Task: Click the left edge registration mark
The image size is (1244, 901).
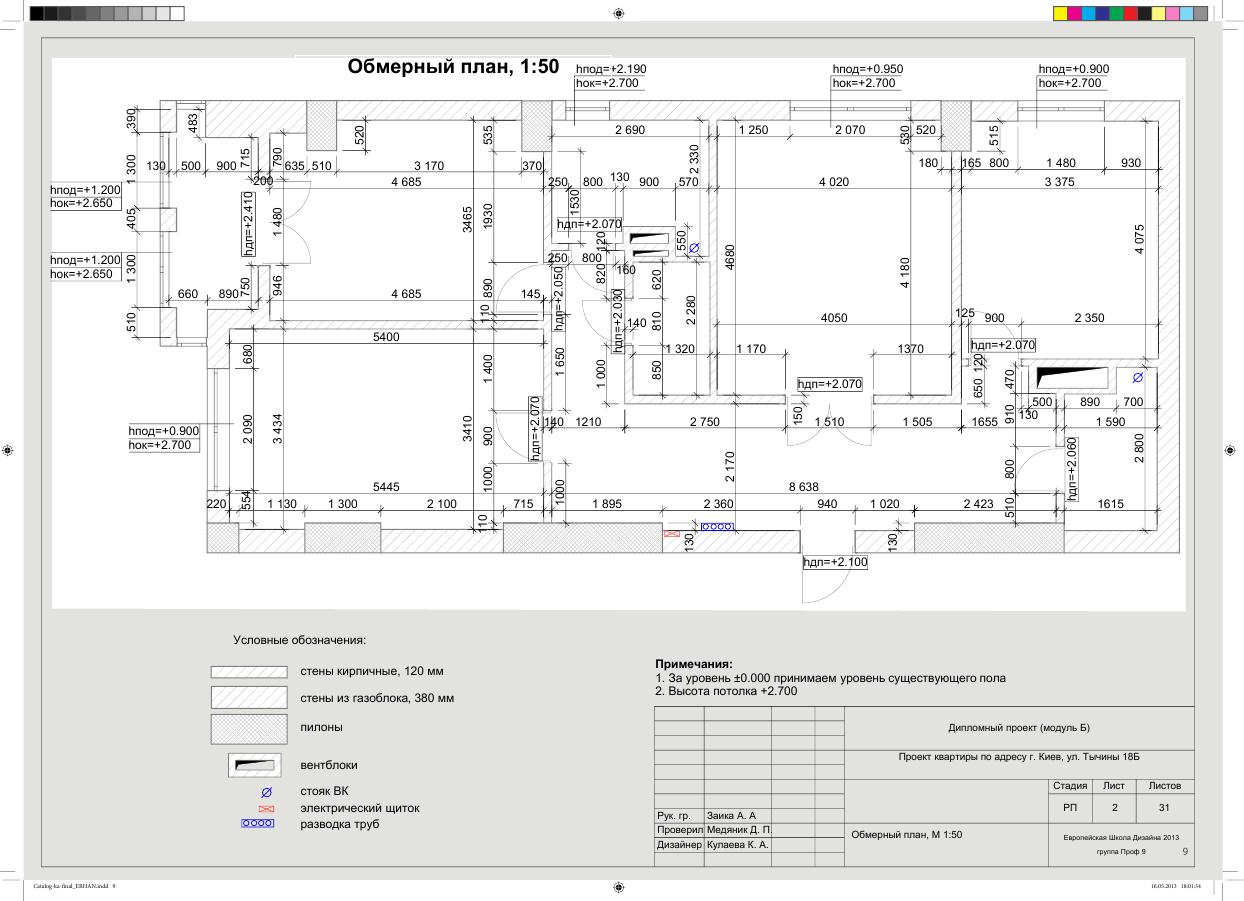Action: [9, 450]
